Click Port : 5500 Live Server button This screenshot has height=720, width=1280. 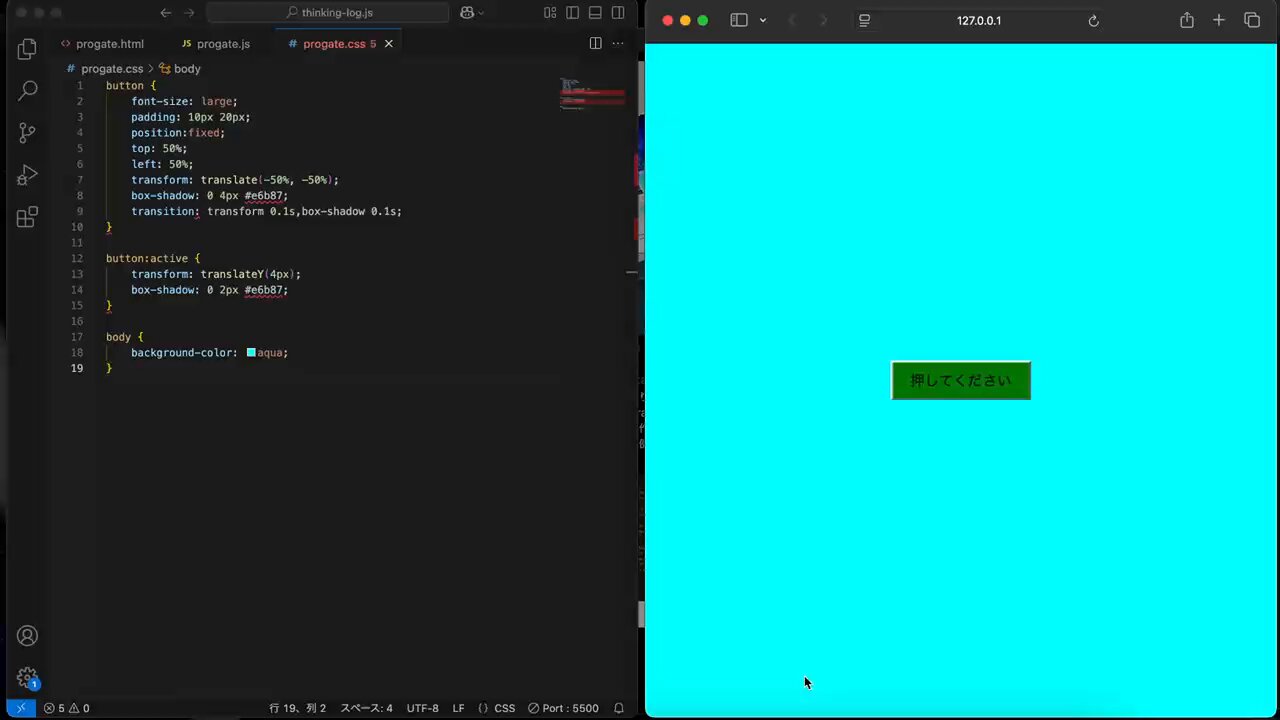[563, 708]
